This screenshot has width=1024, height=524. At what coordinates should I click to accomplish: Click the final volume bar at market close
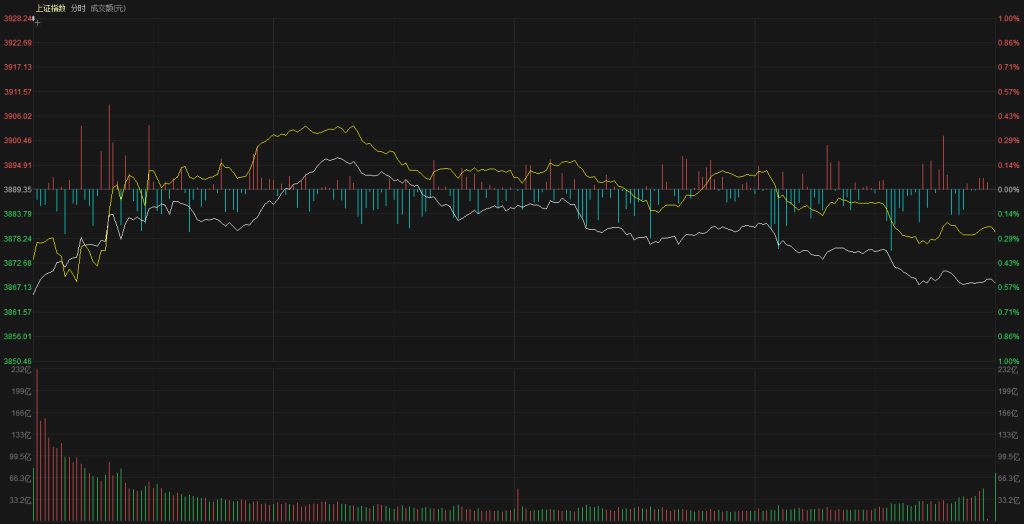pos(994,498)
